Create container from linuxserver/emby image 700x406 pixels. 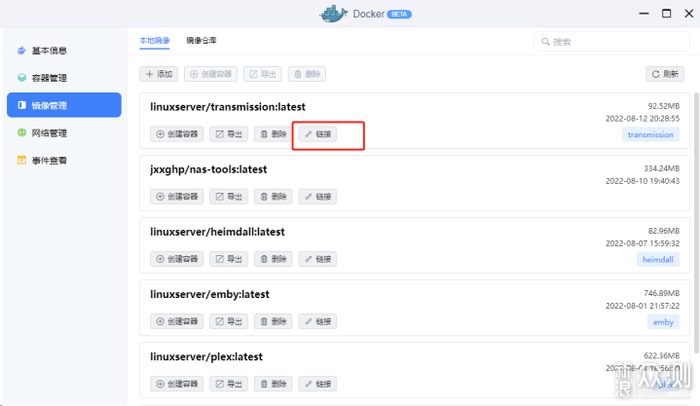click(177, 322)
